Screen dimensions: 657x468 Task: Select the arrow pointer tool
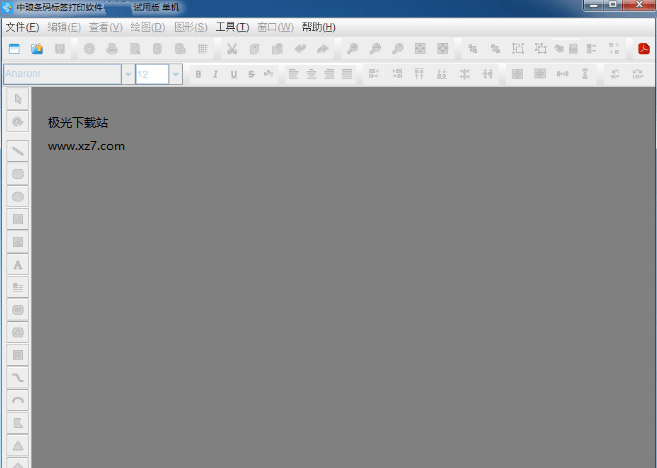click(18, 99)
